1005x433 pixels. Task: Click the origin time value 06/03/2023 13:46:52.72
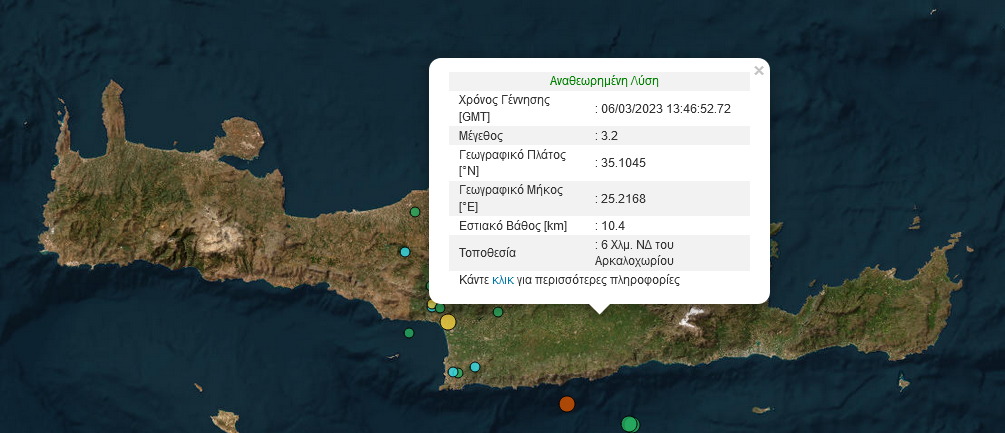pos(665,109)
